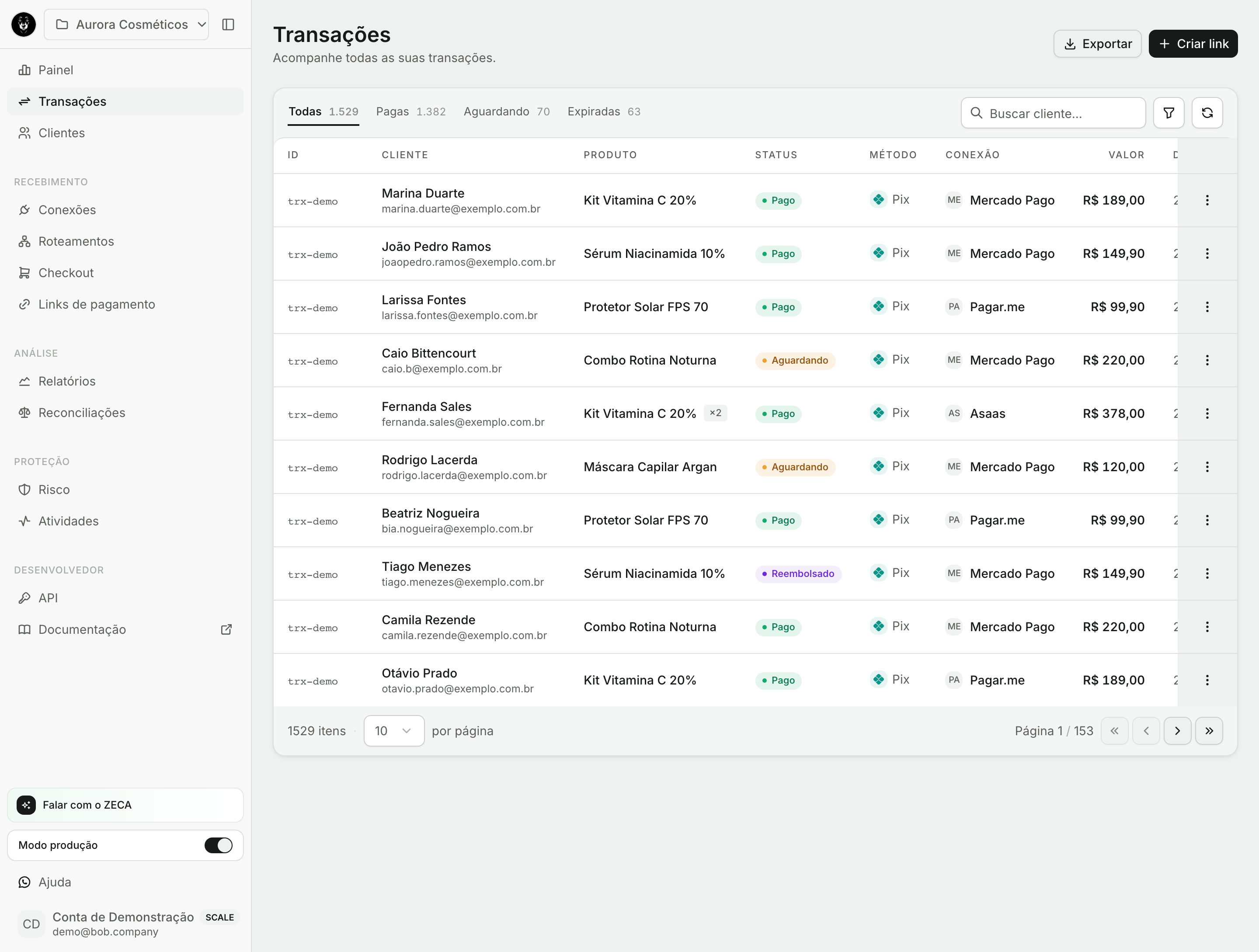Toggle Modo produção switch
1259x952 pixels.
[x=219, y=845]
